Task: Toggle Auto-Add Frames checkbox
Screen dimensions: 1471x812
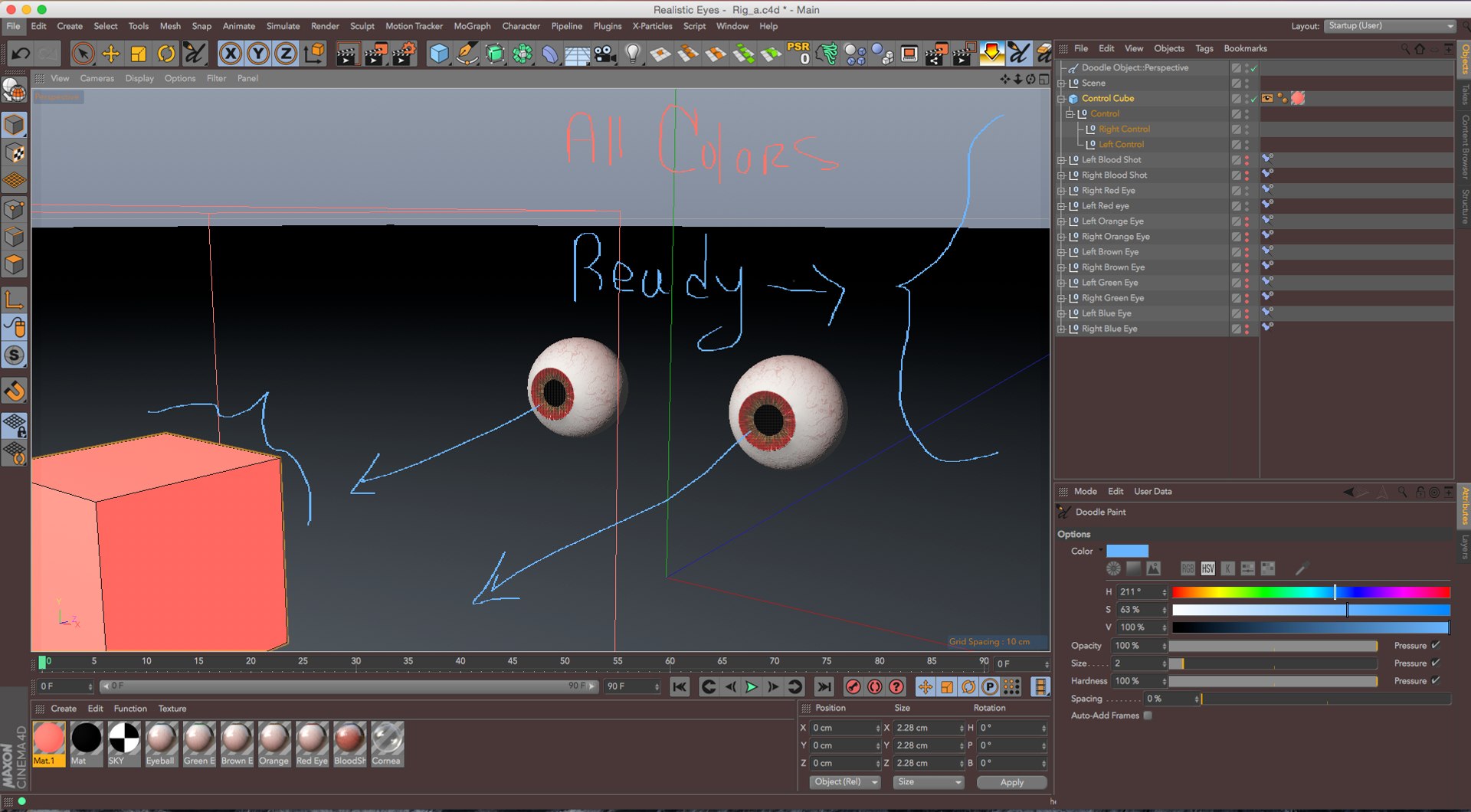Action: point(1148,715)
